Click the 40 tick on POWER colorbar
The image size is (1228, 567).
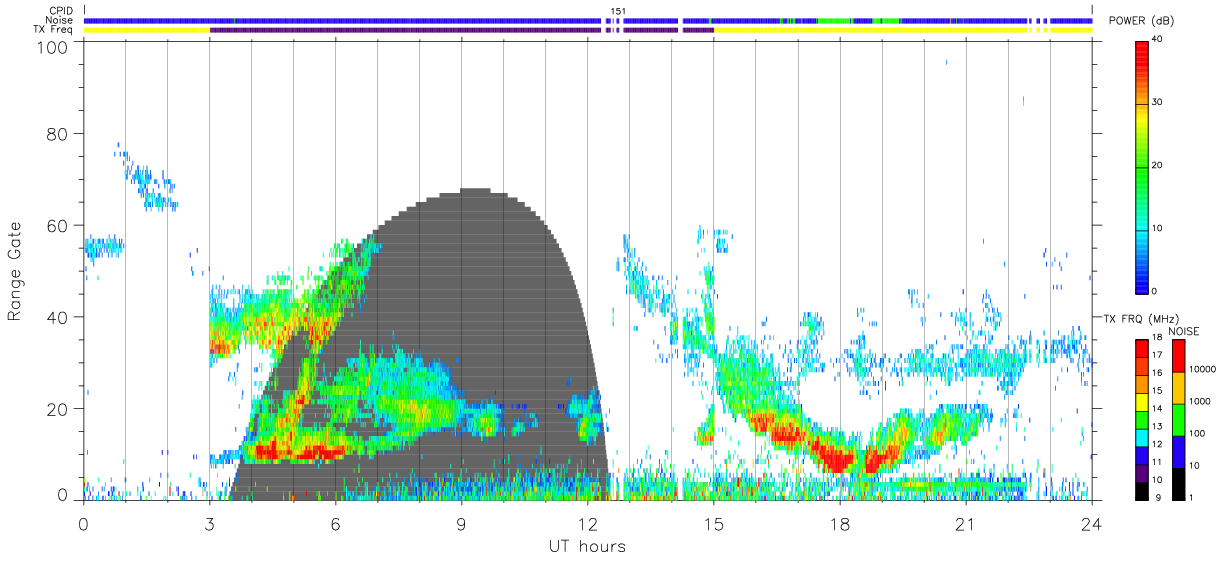1158,40
